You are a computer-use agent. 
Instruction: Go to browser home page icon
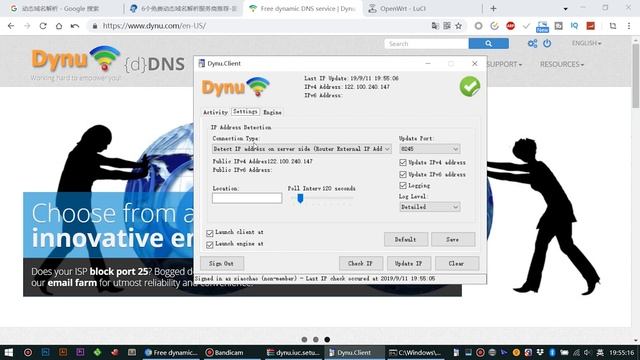[x=59, y=26]
